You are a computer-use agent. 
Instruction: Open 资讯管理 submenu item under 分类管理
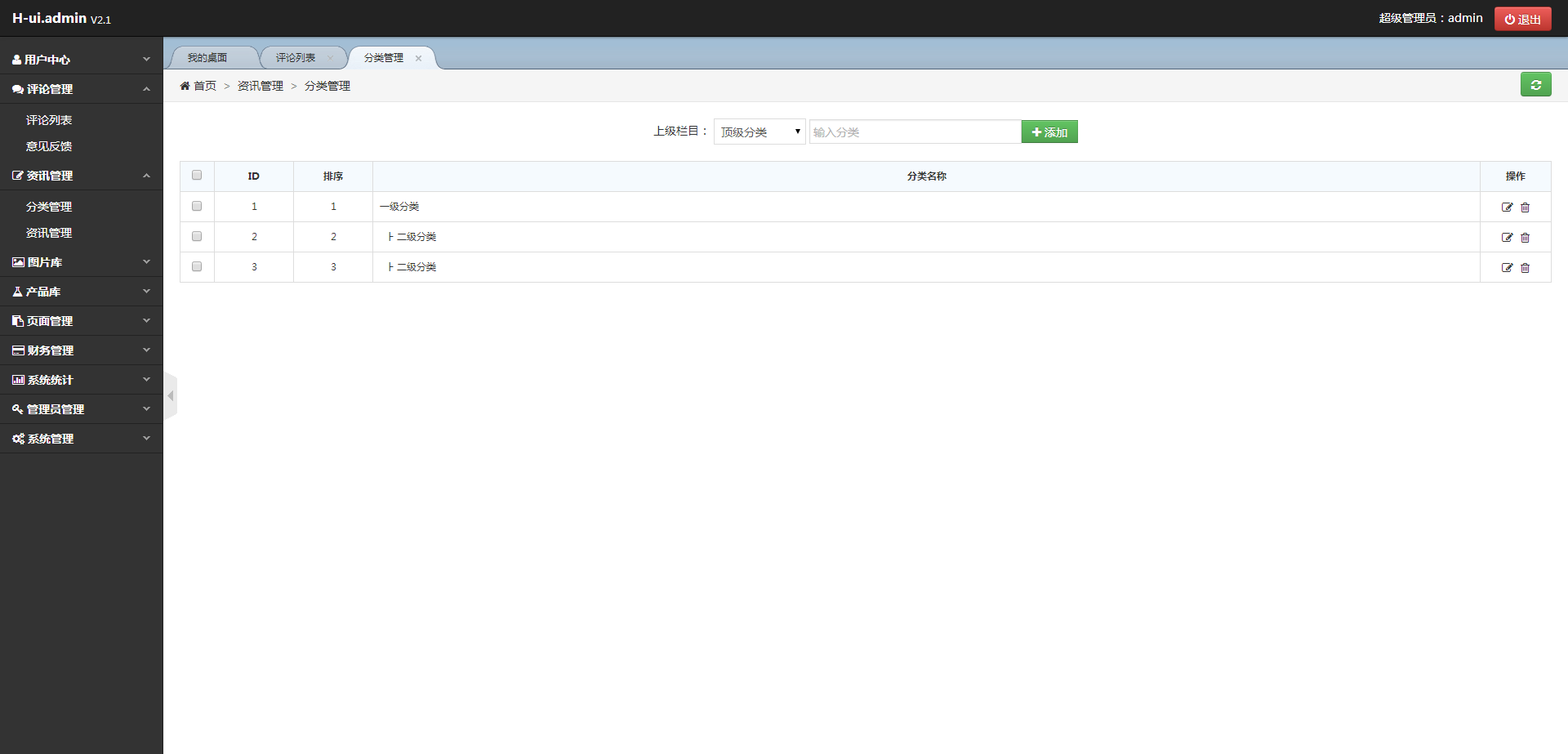click(x=49, y=233)
